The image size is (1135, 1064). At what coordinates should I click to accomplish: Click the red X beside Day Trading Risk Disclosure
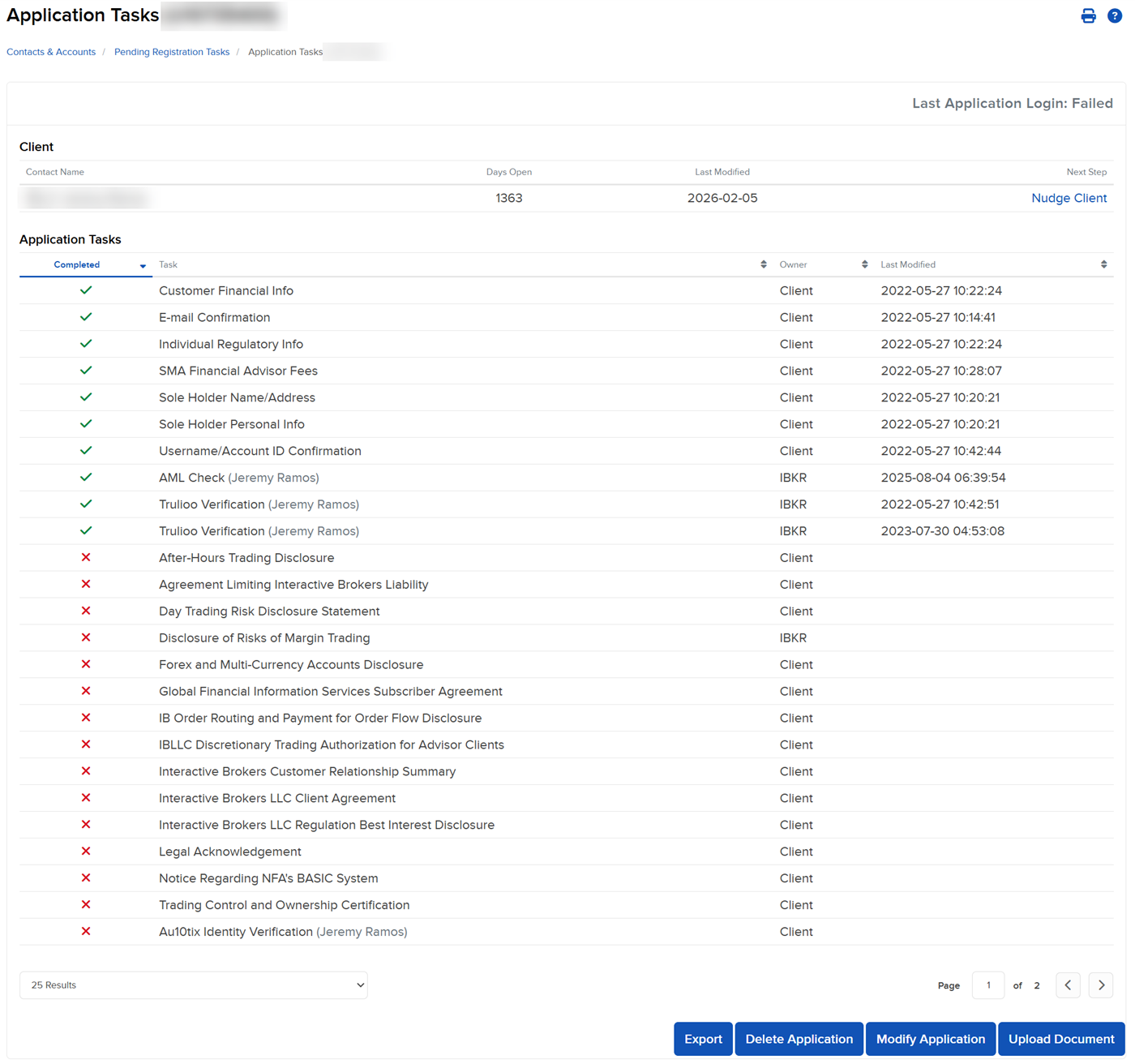[85, 611]
